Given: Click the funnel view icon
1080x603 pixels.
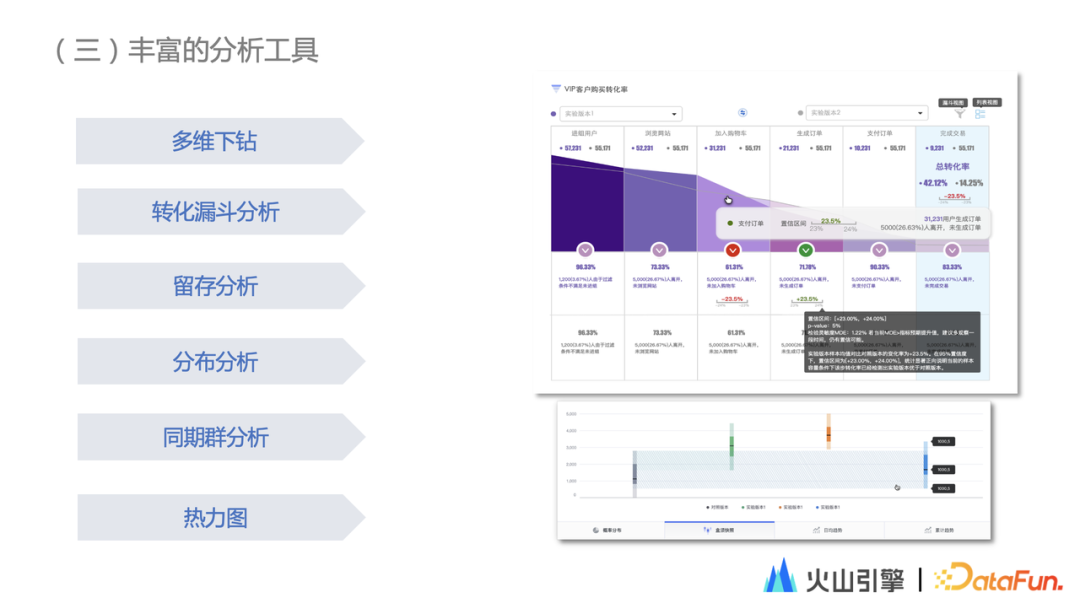Looking at the screenshot, I should point(959,114).
